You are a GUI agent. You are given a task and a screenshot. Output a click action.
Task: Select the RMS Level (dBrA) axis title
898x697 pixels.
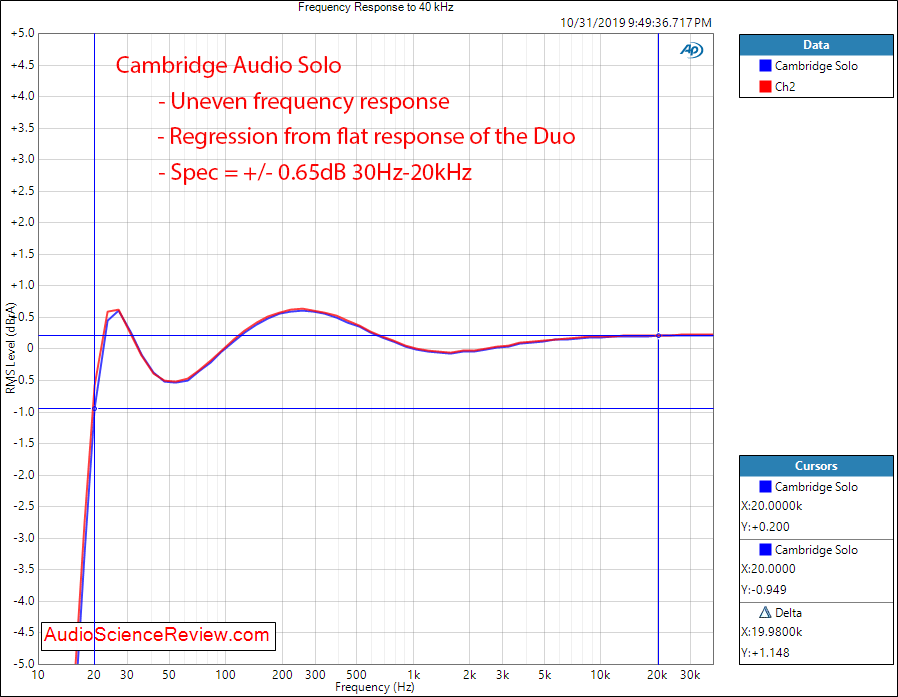point(11,348)
